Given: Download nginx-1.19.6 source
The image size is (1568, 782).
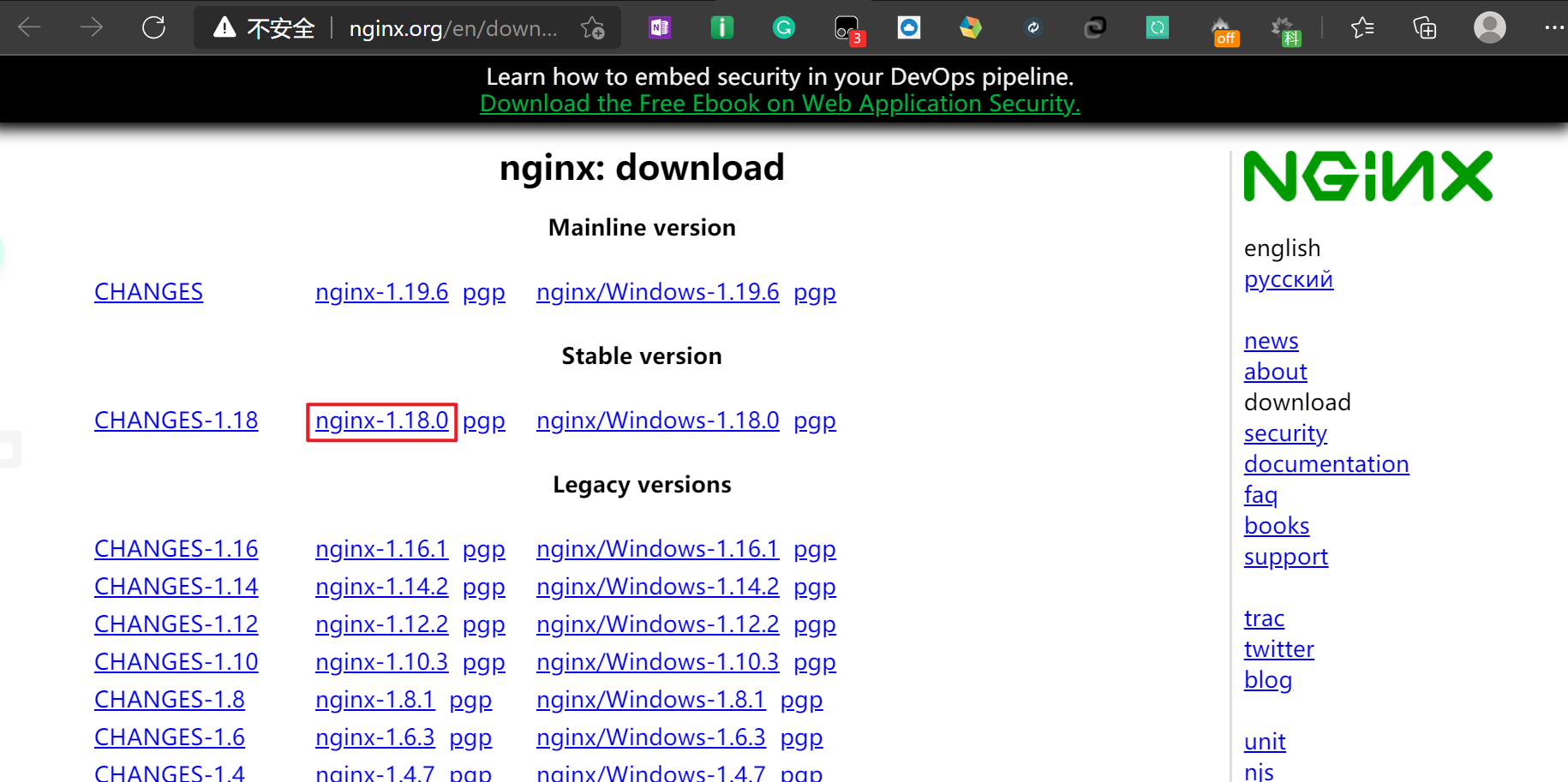Looking at the screenshot, I should click(x=382, y=292).
